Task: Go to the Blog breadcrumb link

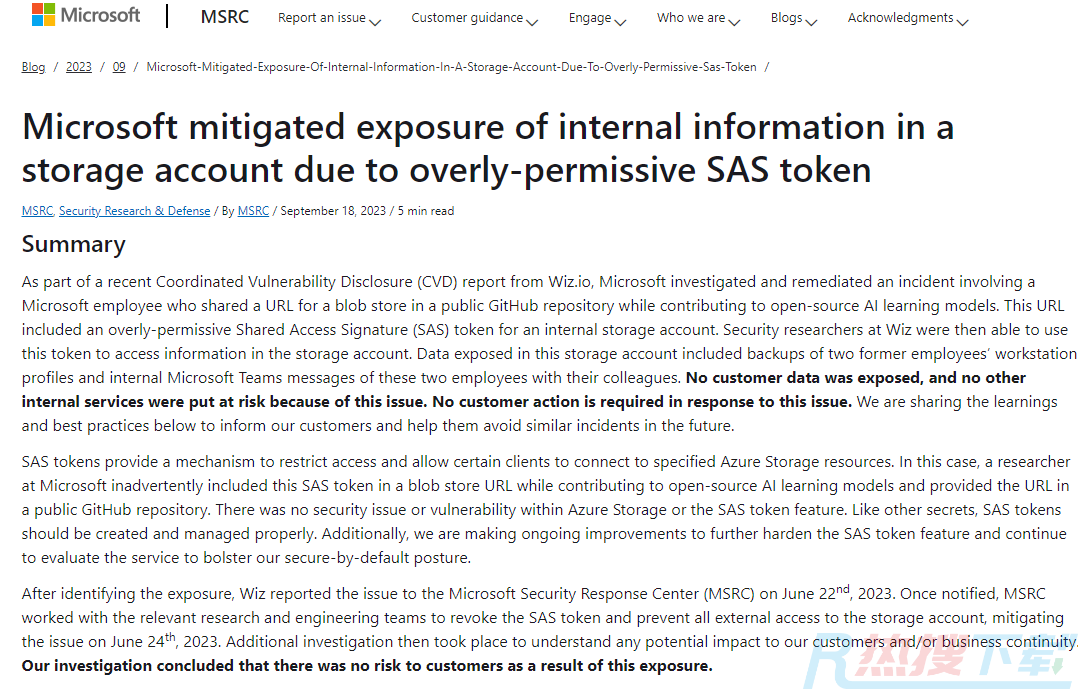Action: (33, 67)
